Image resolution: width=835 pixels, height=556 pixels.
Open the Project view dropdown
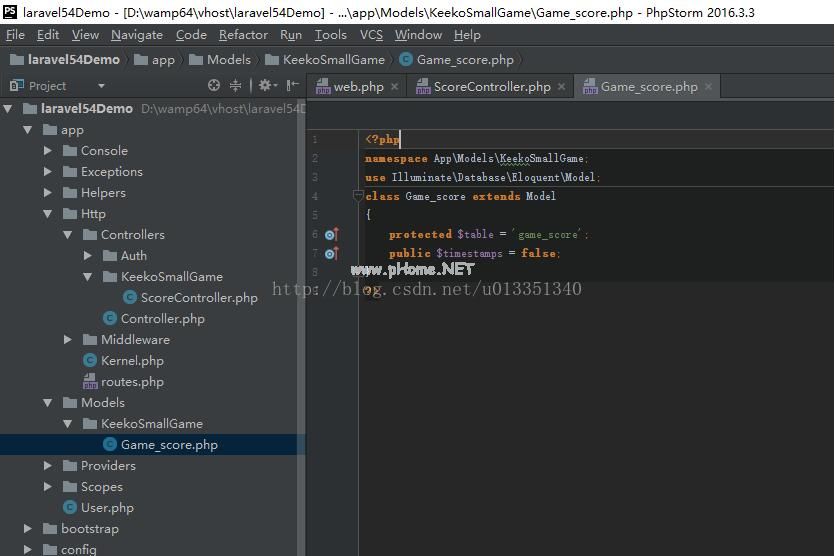point(101,86)
